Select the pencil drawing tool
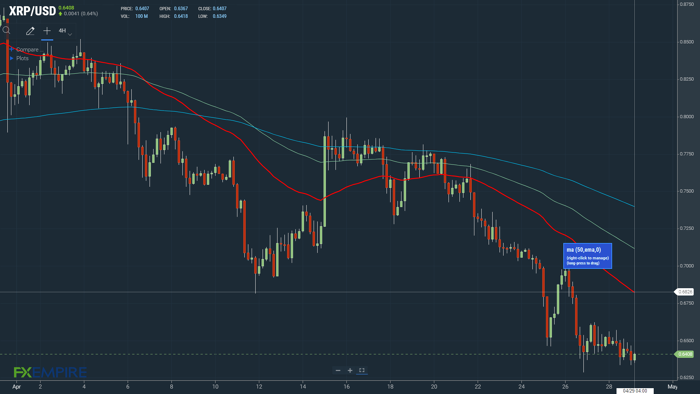700x394 pixels. [x=30, y=31]
